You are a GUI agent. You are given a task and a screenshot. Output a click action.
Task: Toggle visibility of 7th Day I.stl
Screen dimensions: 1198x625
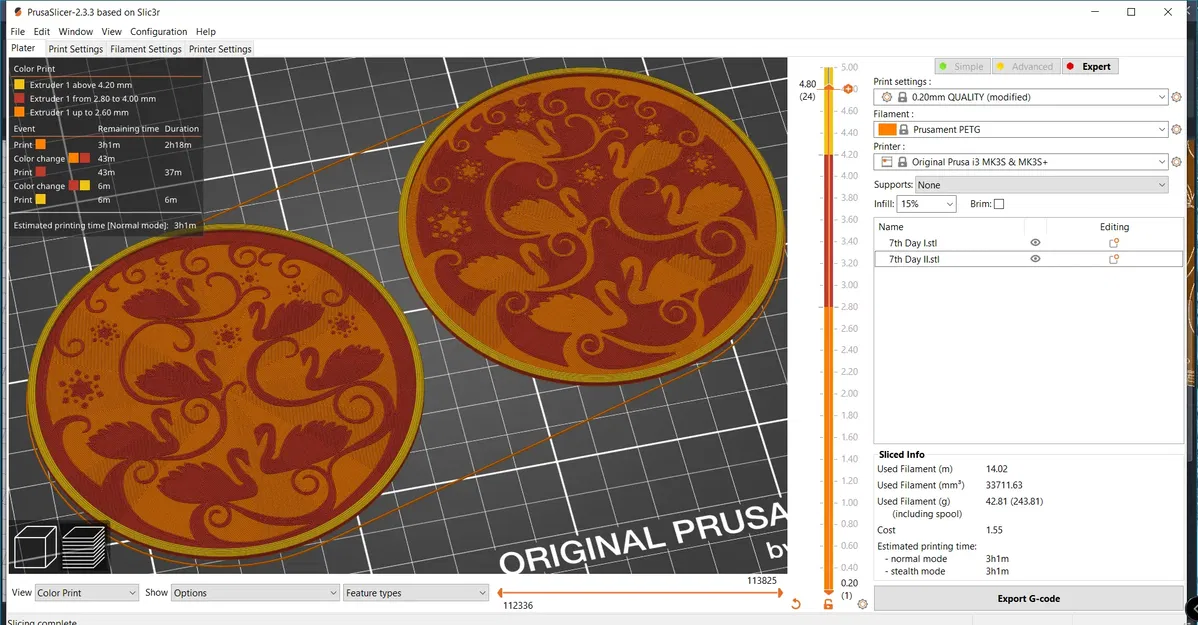tap(1035, 242)
